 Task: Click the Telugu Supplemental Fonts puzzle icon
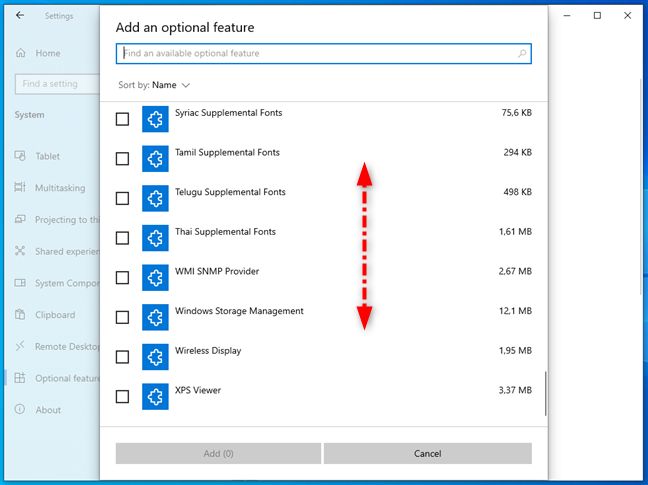tap(155, 198)
